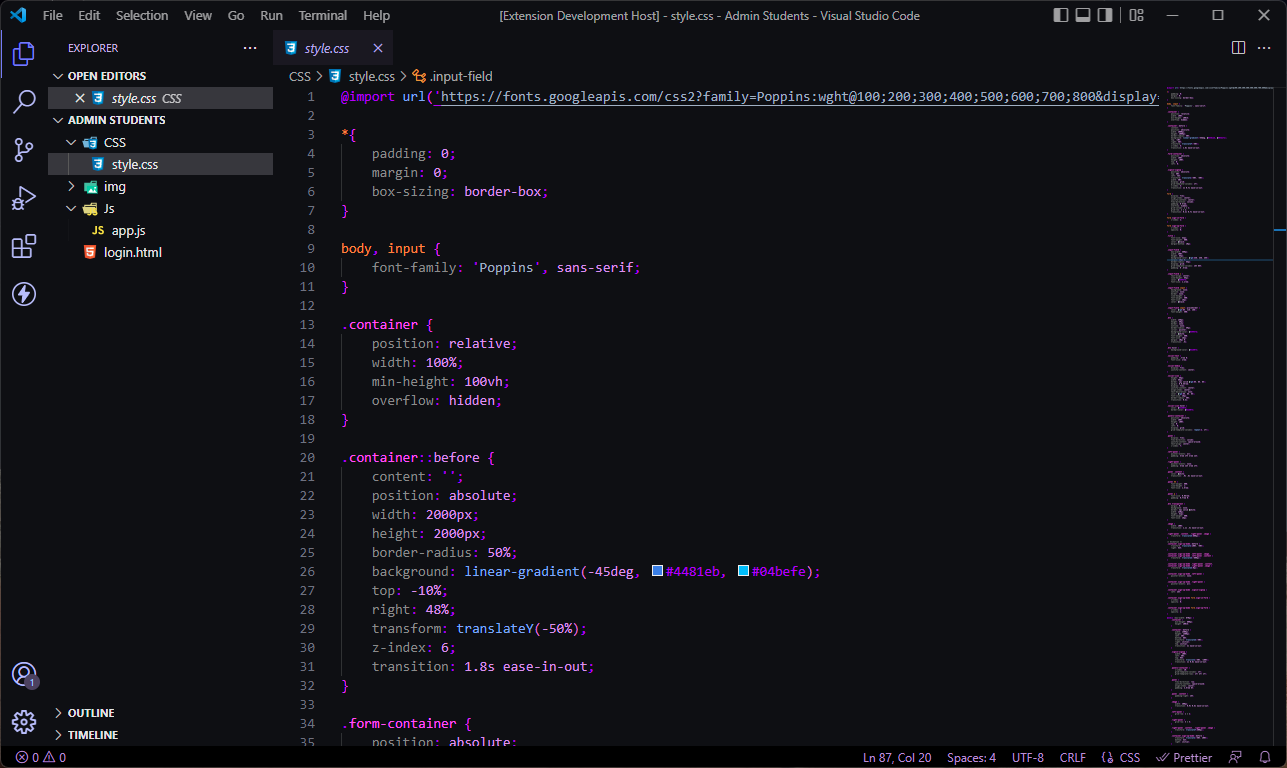Screen dimensions: 1287x768
Task: Open Run and Debug panel
Action: 24,197
